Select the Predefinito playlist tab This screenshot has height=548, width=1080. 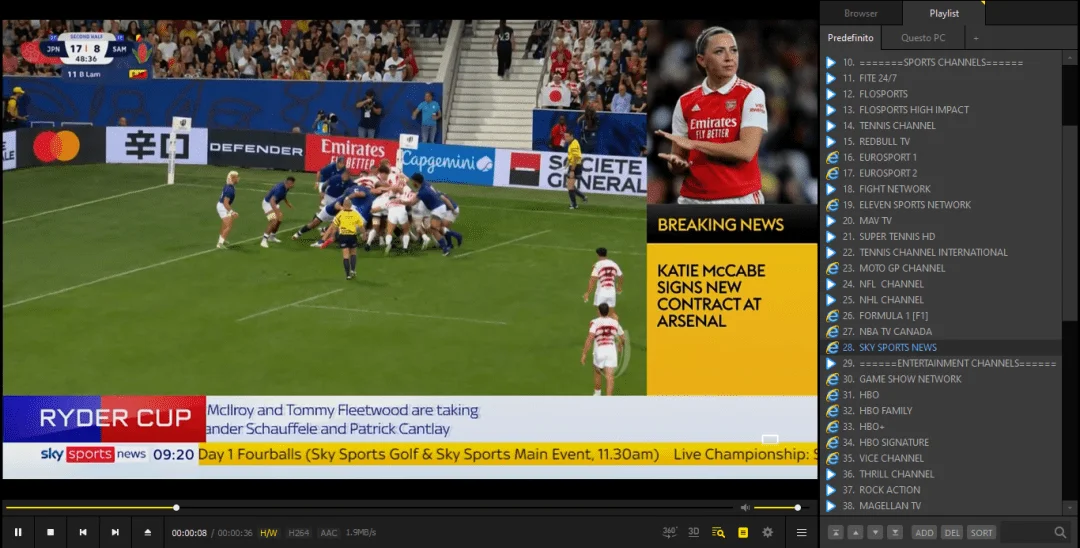click(x=851, y=38)
